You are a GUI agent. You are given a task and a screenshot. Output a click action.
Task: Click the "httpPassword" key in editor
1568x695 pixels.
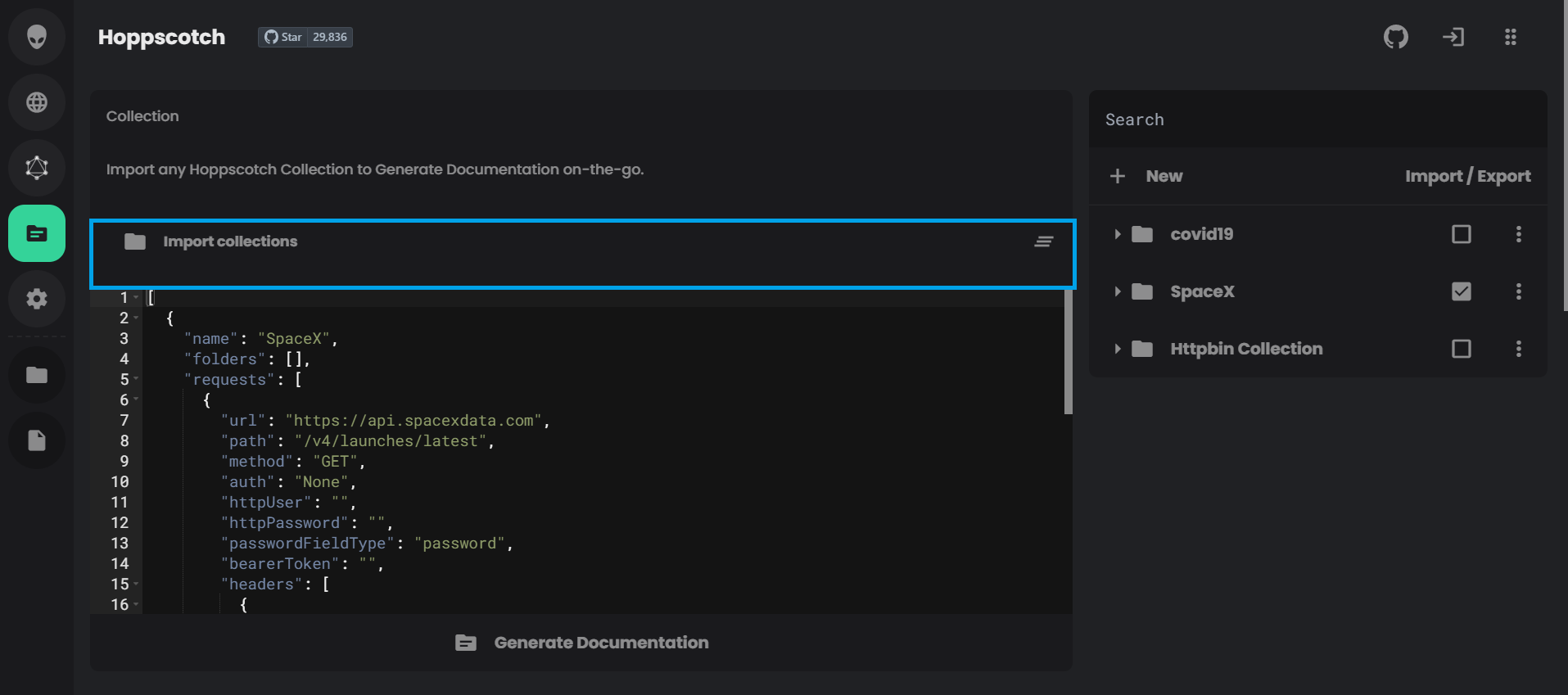(284, 522)
